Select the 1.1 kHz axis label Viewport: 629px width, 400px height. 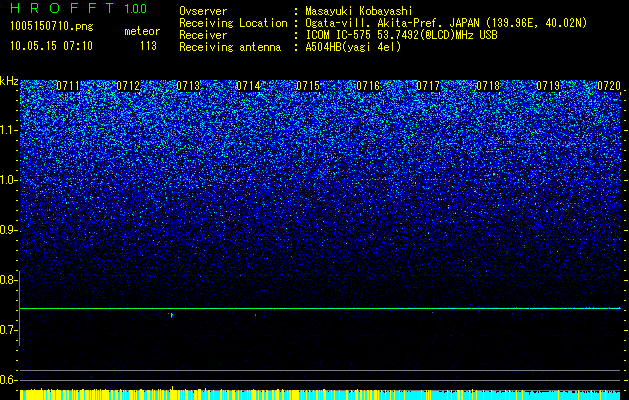(x=8, y=130)
